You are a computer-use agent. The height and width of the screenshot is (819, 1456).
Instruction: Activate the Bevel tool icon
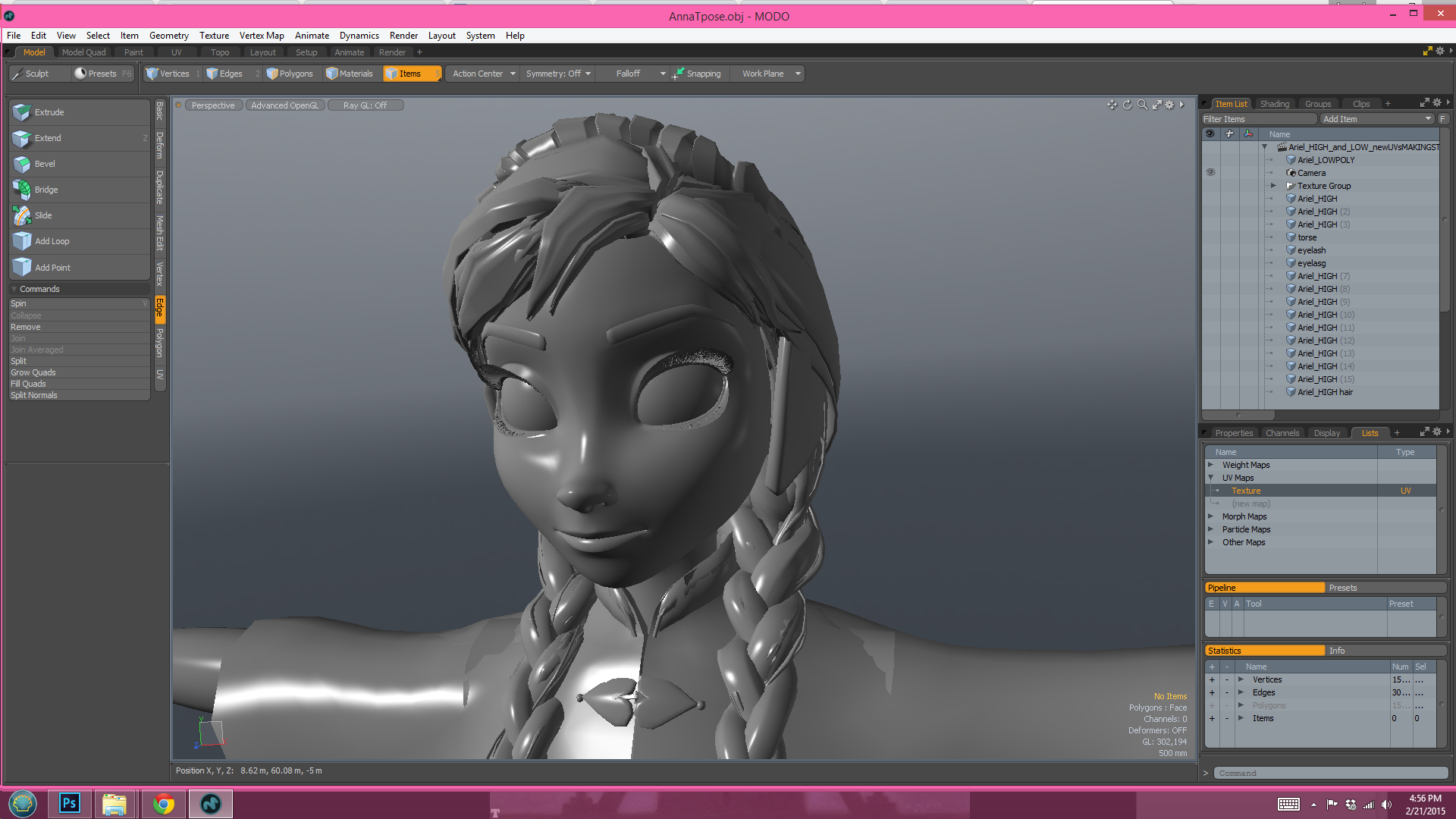point(22,164)
